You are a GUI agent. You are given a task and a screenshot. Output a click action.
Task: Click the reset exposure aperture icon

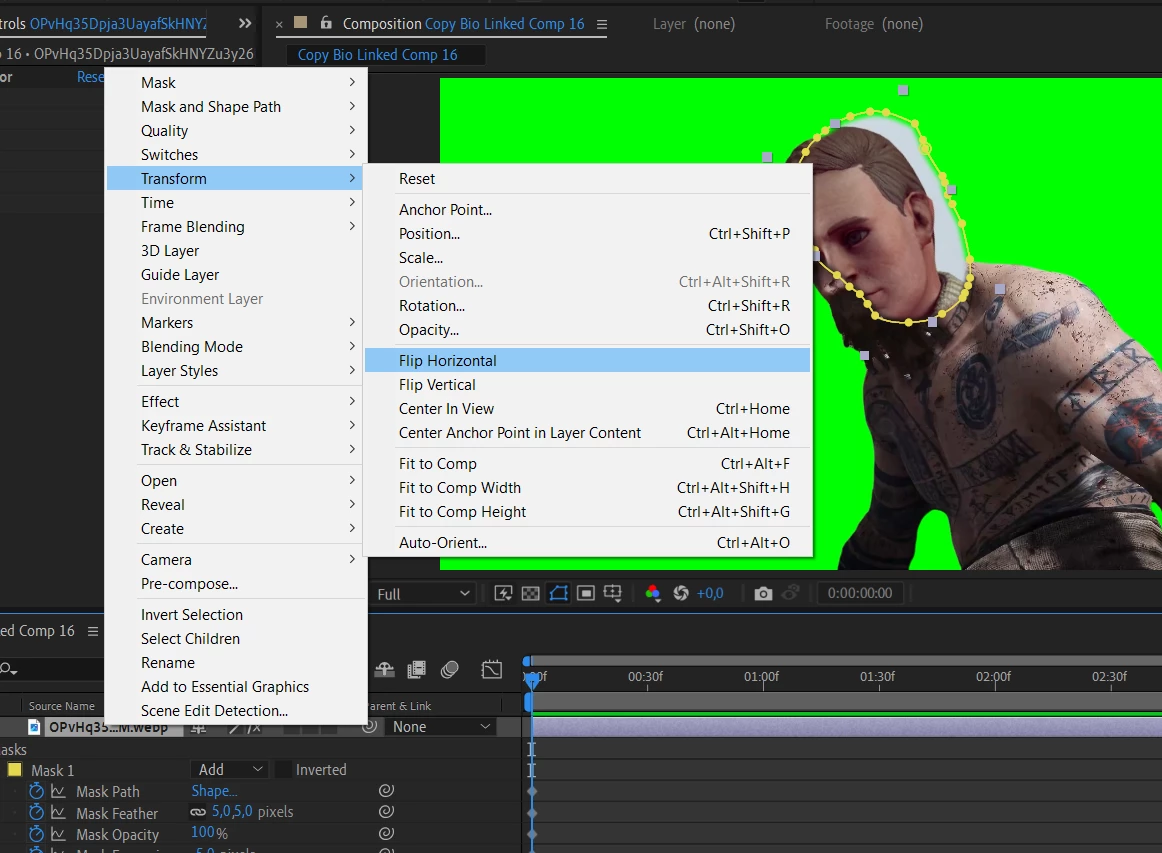[681, 593]
